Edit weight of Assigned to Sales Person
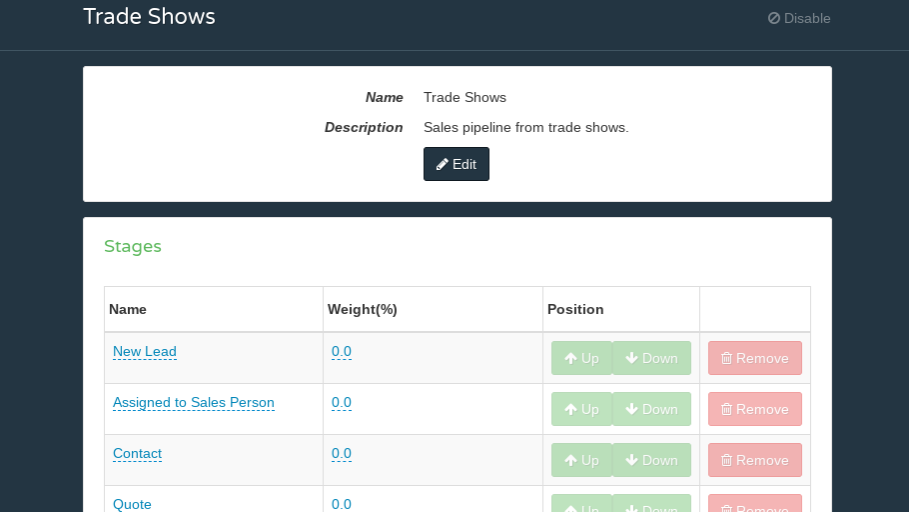 341,402
